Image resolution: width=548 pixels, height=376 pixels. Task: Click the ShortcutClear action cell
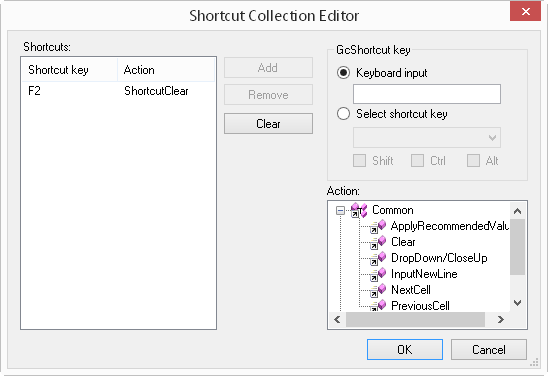click(x=156, y=91)
